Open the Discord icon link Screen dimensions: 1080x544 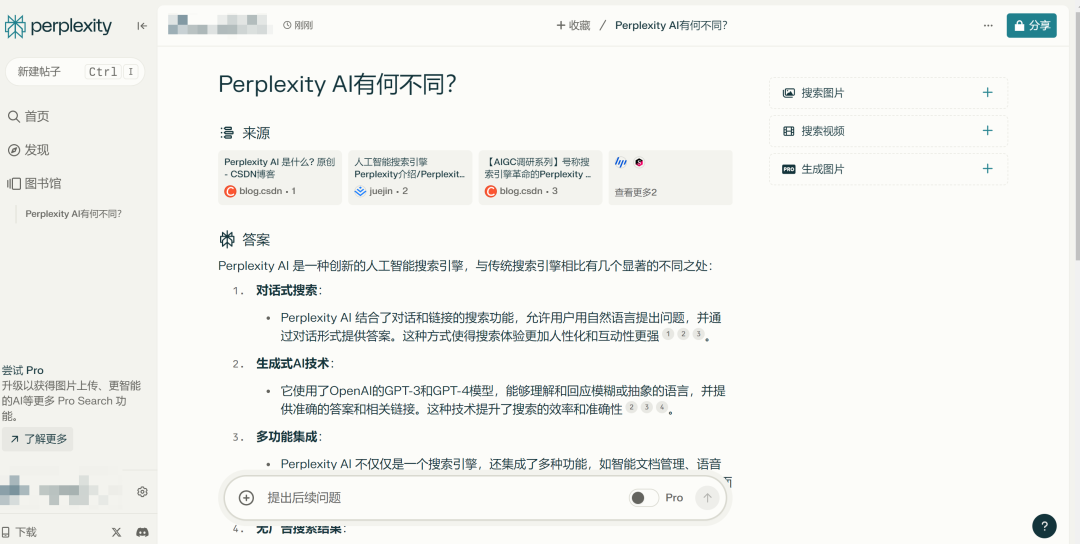[143, 532]
